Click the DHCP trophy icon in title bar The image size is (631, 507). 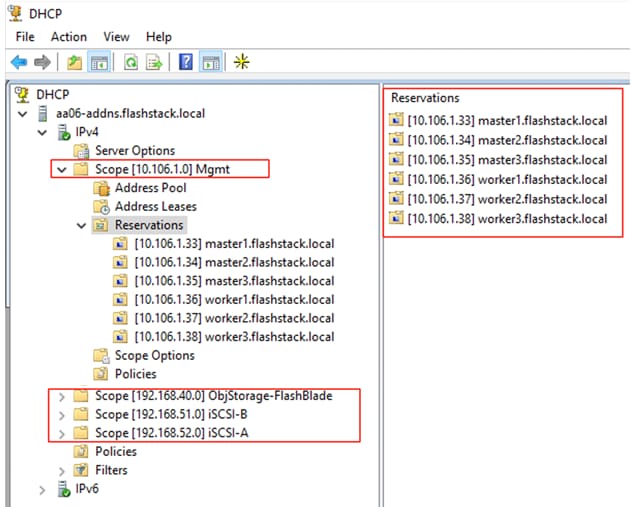pyautogui.click(x=16, y=13)
